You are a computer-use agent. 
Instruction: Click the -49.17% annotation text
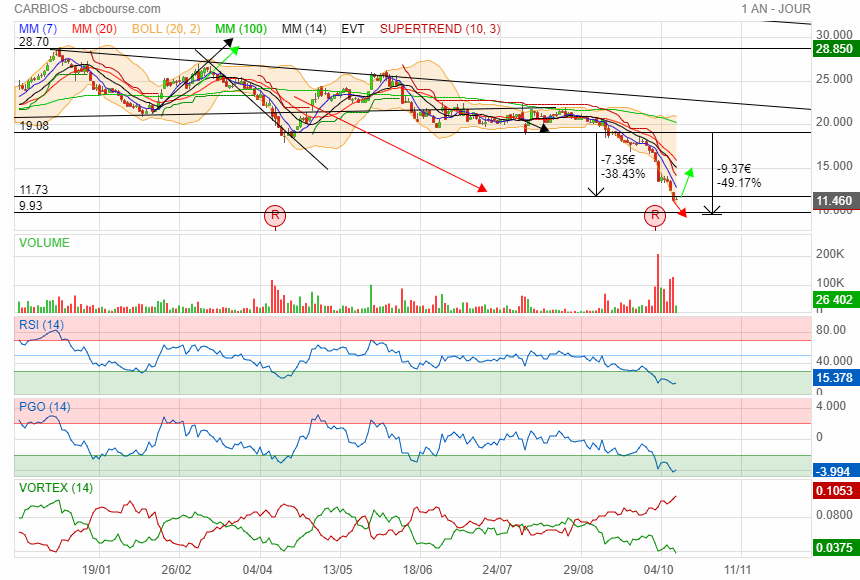pos(739,183)
